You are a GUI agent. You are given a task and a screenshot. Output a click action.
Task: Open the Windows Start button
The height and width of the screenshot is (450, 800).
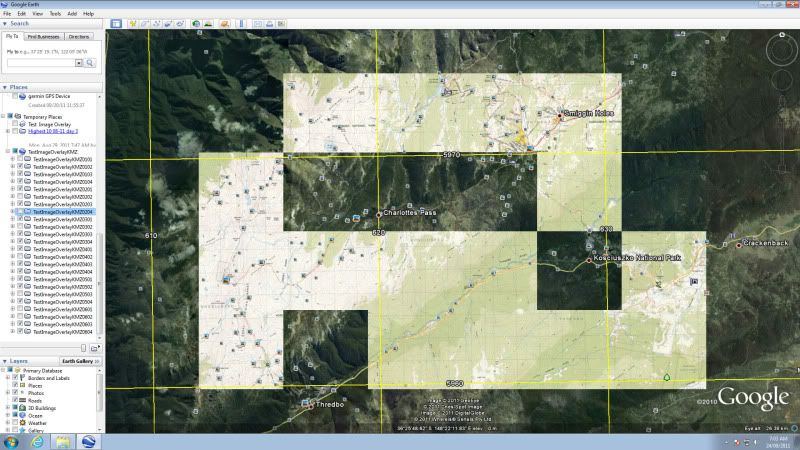tap(11, 442)
